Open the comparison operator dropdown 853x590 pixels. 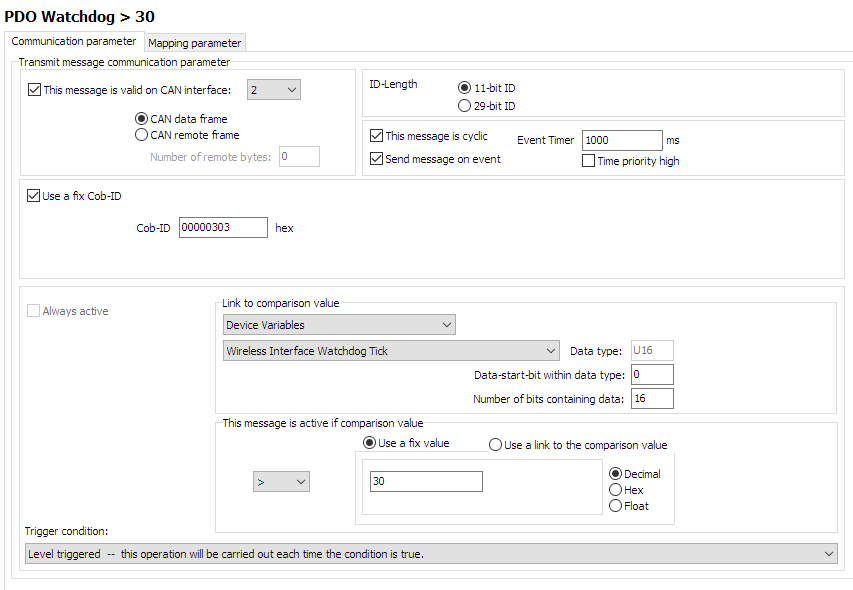pyautogui.click(x=281, y=482)
